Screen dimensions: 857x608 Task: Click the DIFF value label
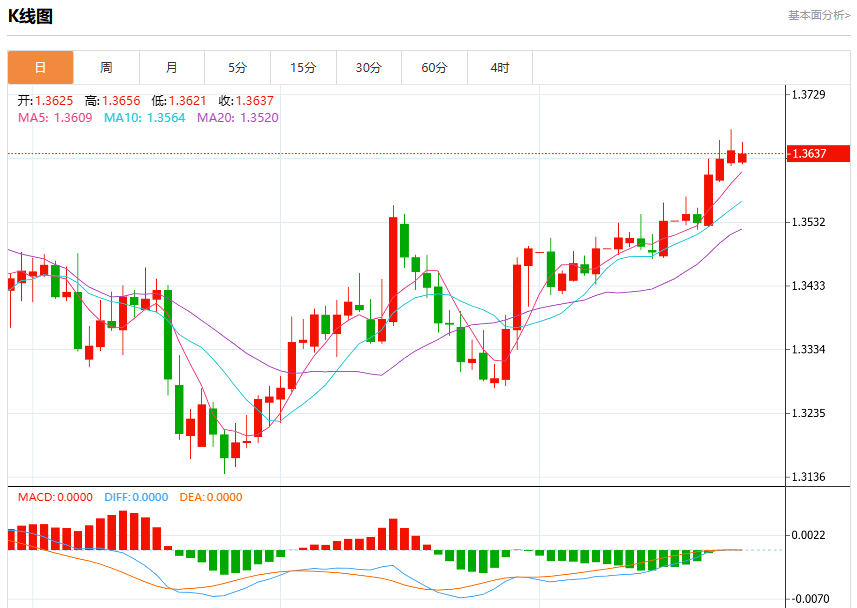pos(136,497)
